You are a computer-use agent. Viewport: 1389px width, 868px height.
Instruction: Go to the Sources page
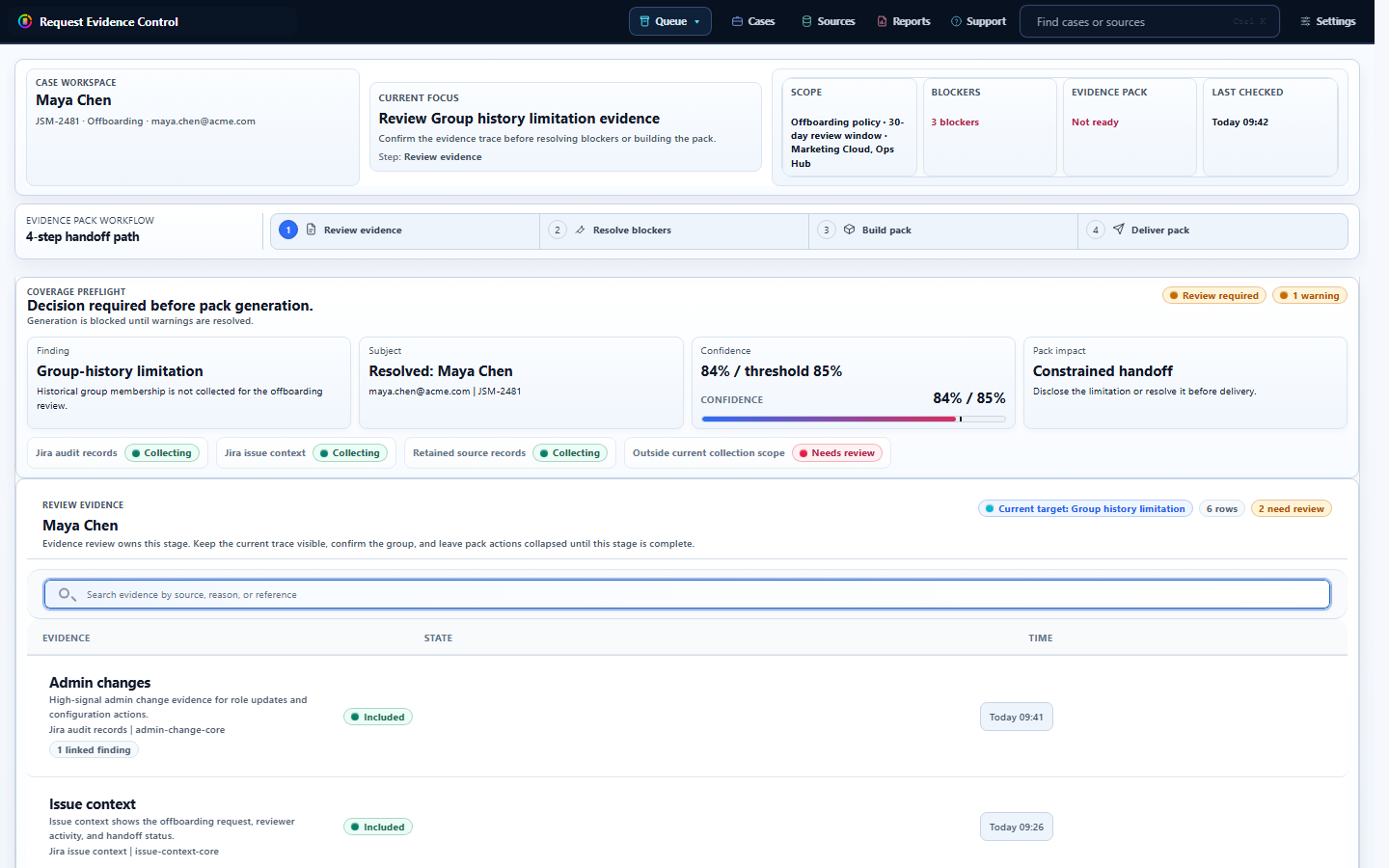click(828, 21)
